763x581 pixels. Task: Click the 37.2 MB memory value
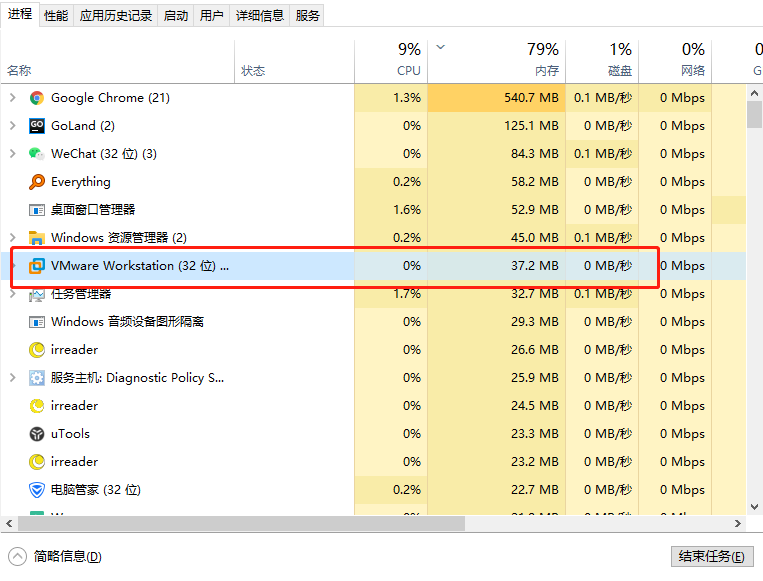click(x=535, y=266)
